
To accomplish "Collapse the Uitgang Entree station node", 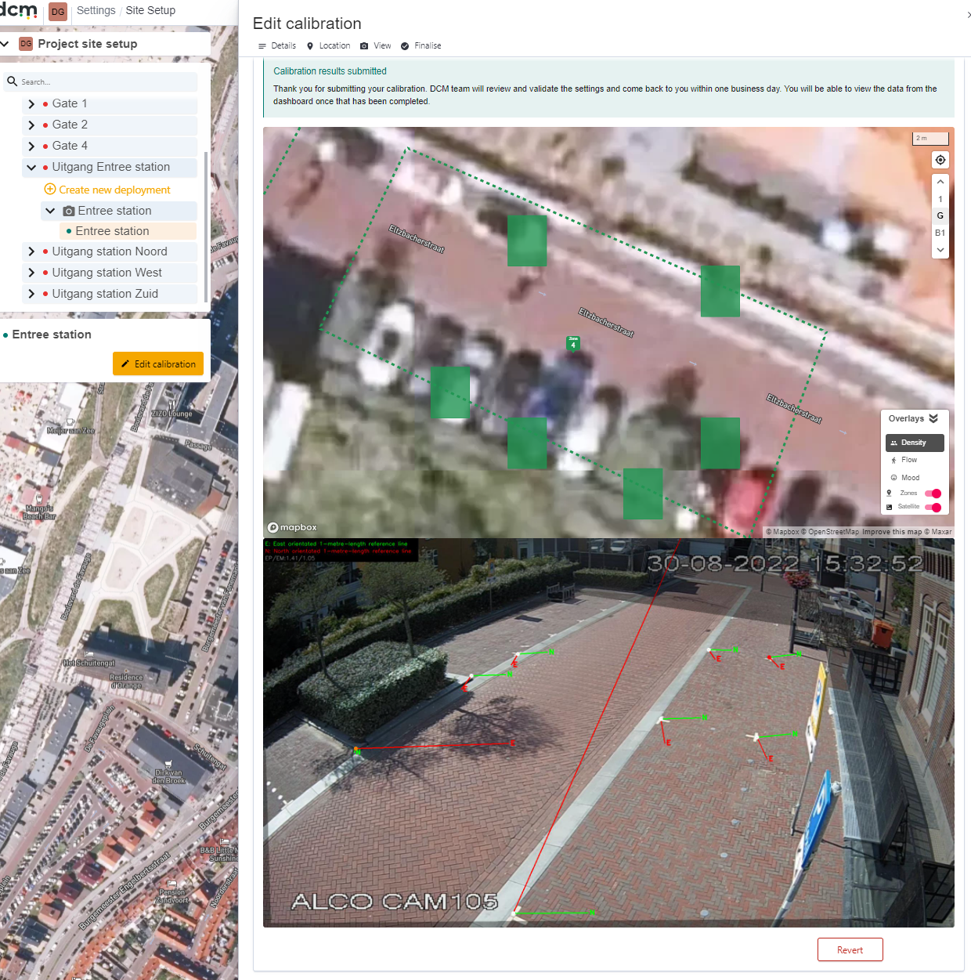I will tap(31, 167).
